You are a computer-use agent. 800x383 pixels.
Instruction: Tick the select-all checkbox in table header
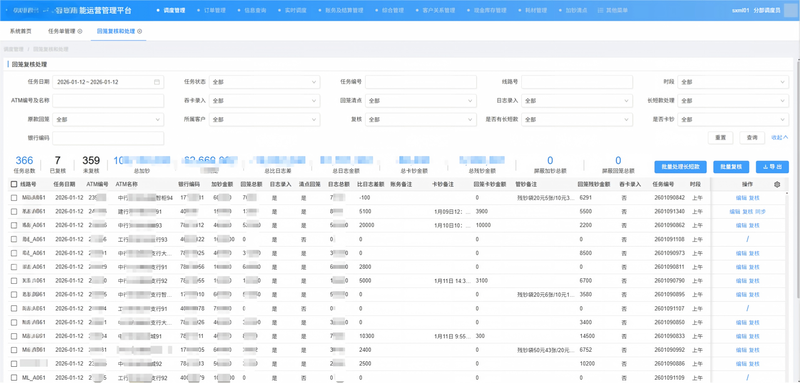click(14, 184)
